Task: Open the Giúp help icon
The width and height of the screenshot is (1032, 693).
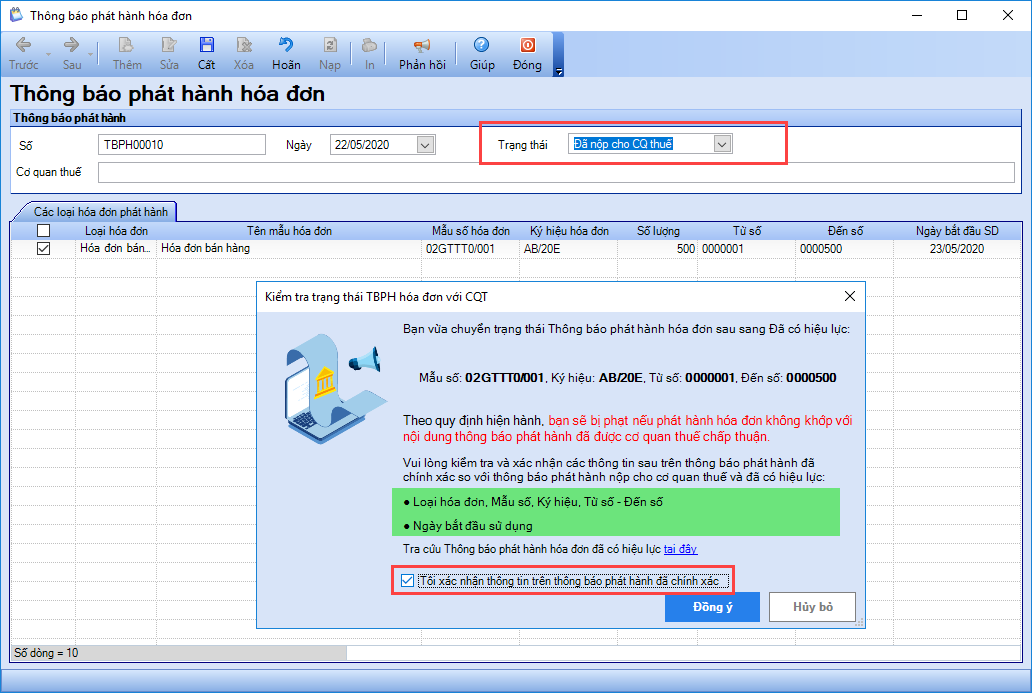Action: pos(482,46)
